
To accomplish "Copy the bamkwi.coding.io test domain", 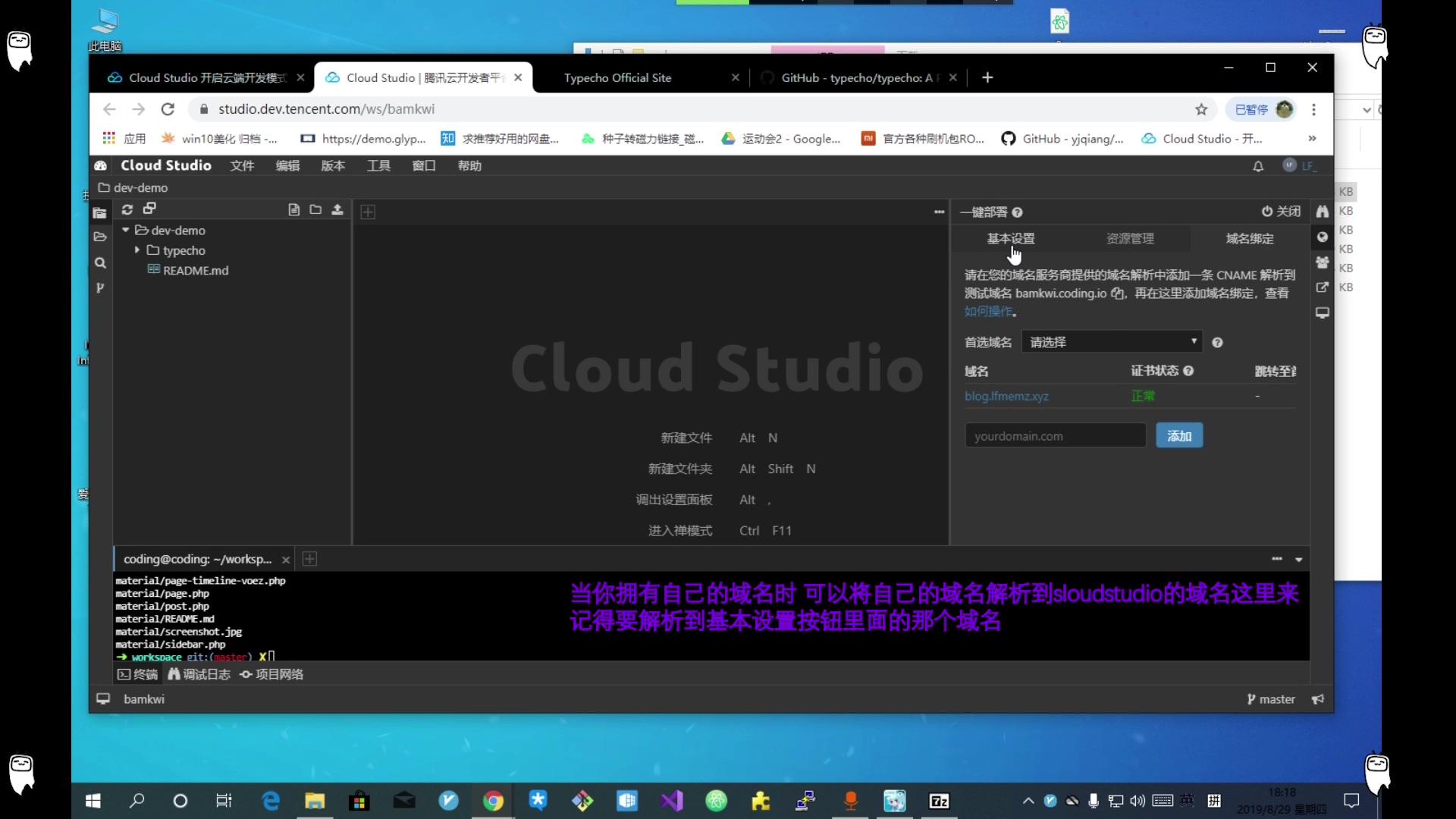I will click(x=1117, y=293).
